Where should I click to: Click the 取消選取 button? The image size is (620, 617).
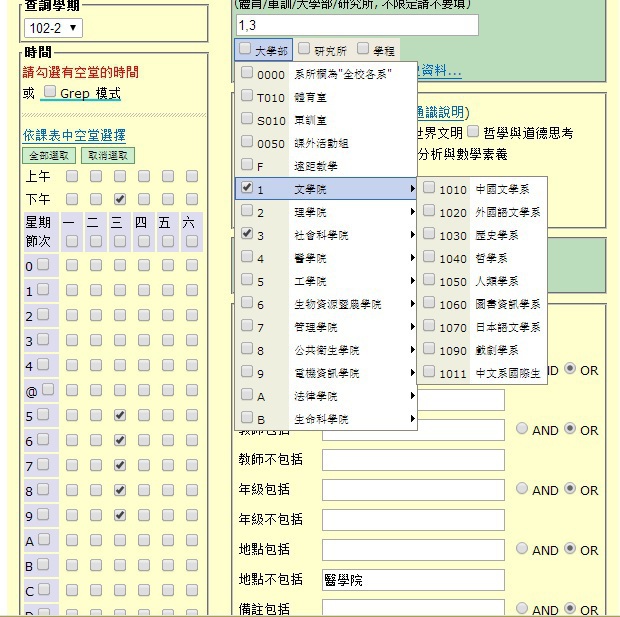click(108, 155)
